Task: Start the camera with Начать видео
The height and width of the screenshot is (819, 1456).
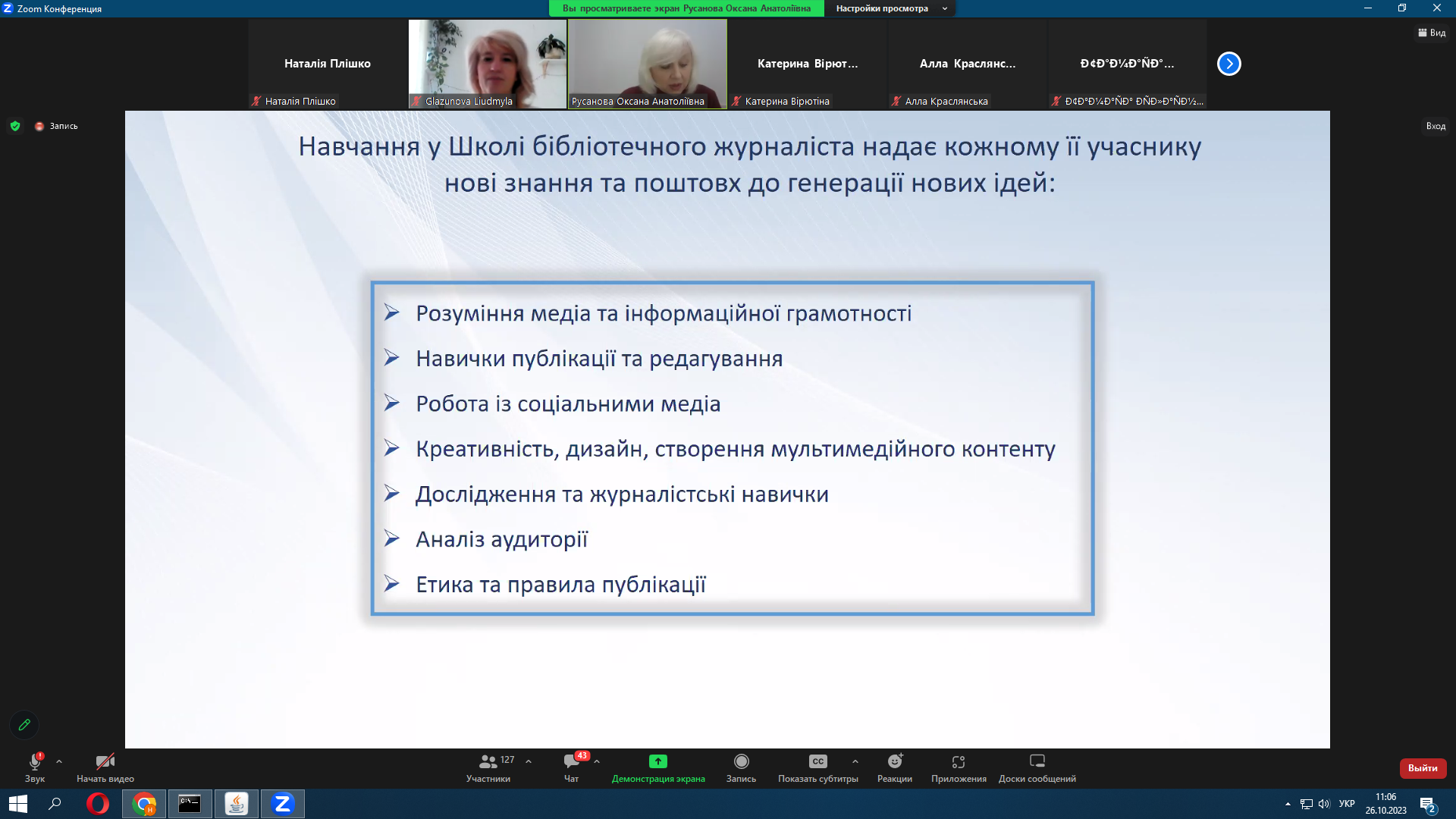Action: 105,767
